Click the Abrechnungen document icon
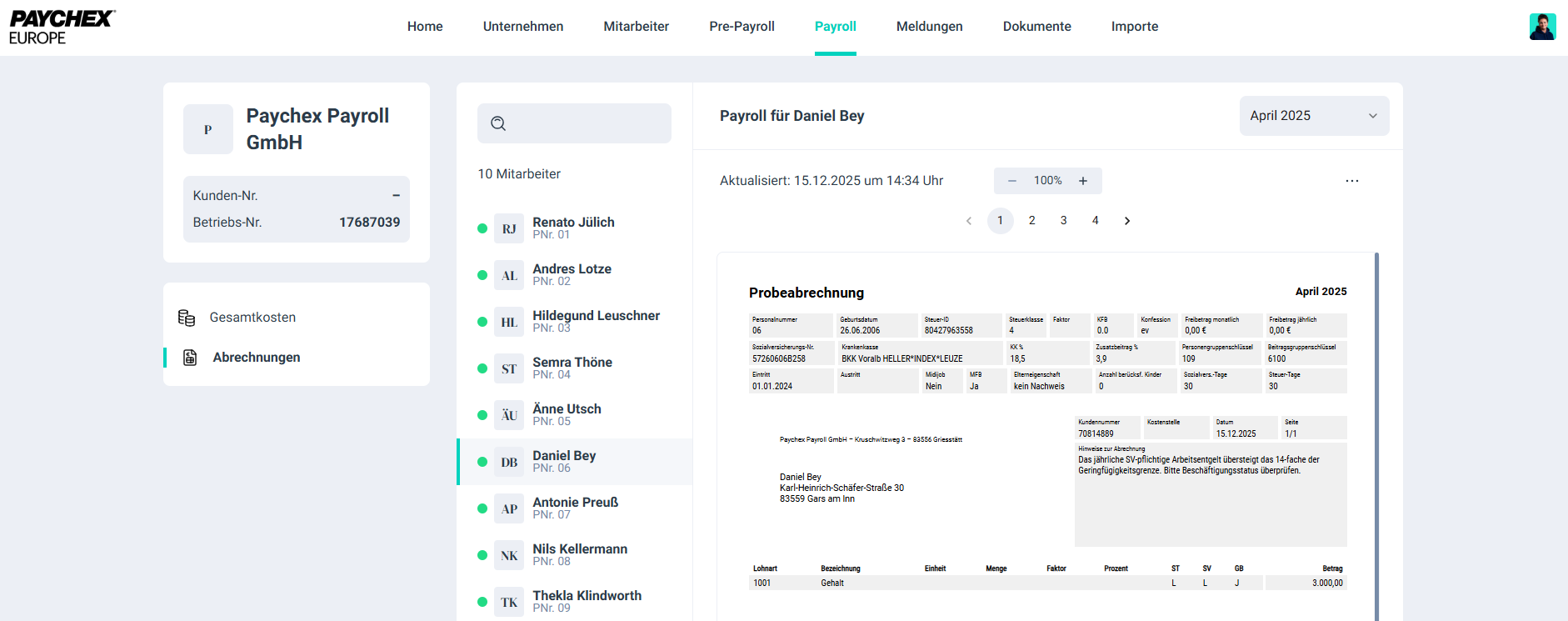Viewport: 1568px width, 621px height. click(190, 358)
